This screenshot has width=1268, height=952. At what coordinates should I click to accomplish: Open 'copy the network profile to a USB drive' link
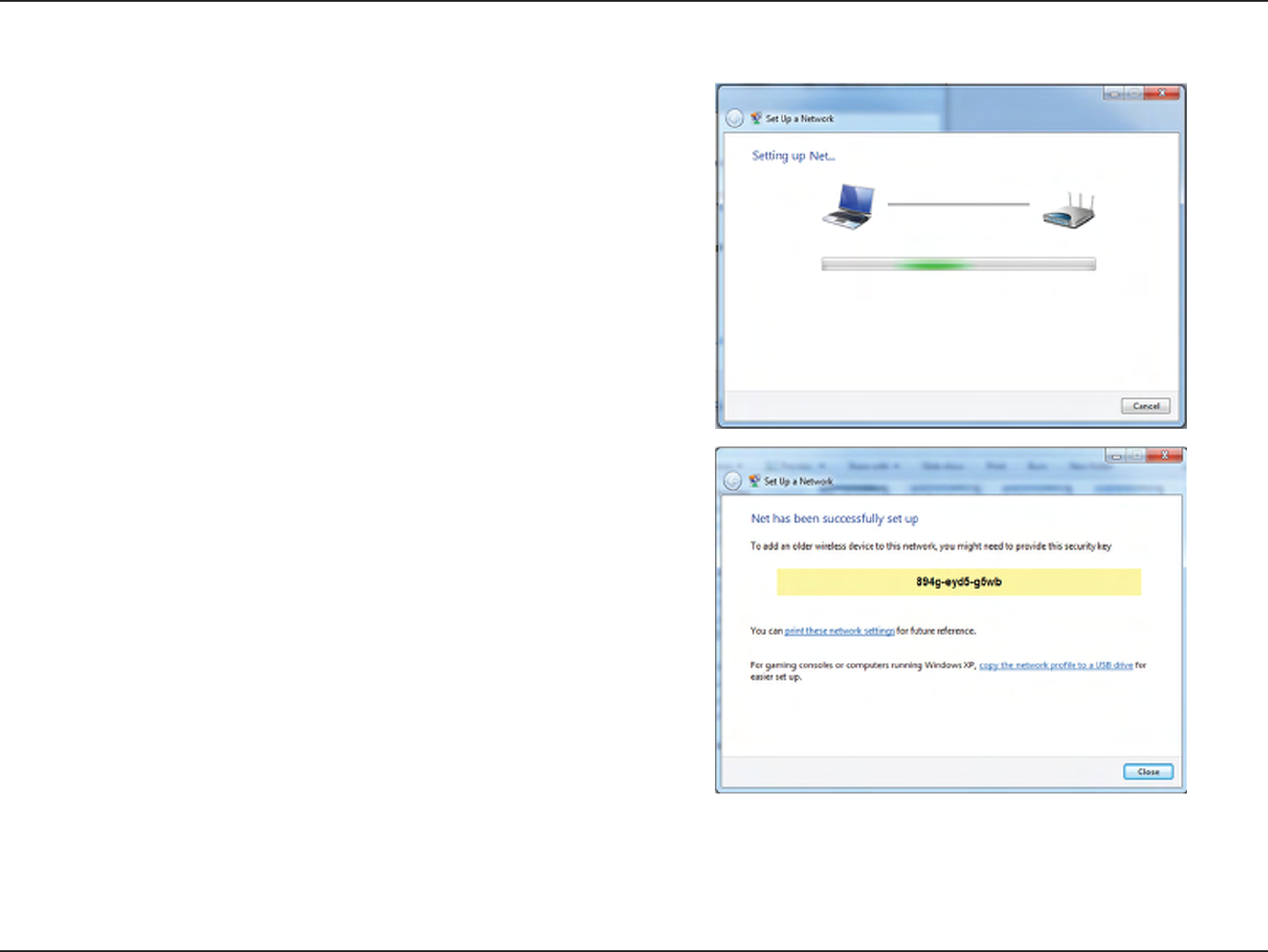pyautogui.click(x=1056, y=666)
